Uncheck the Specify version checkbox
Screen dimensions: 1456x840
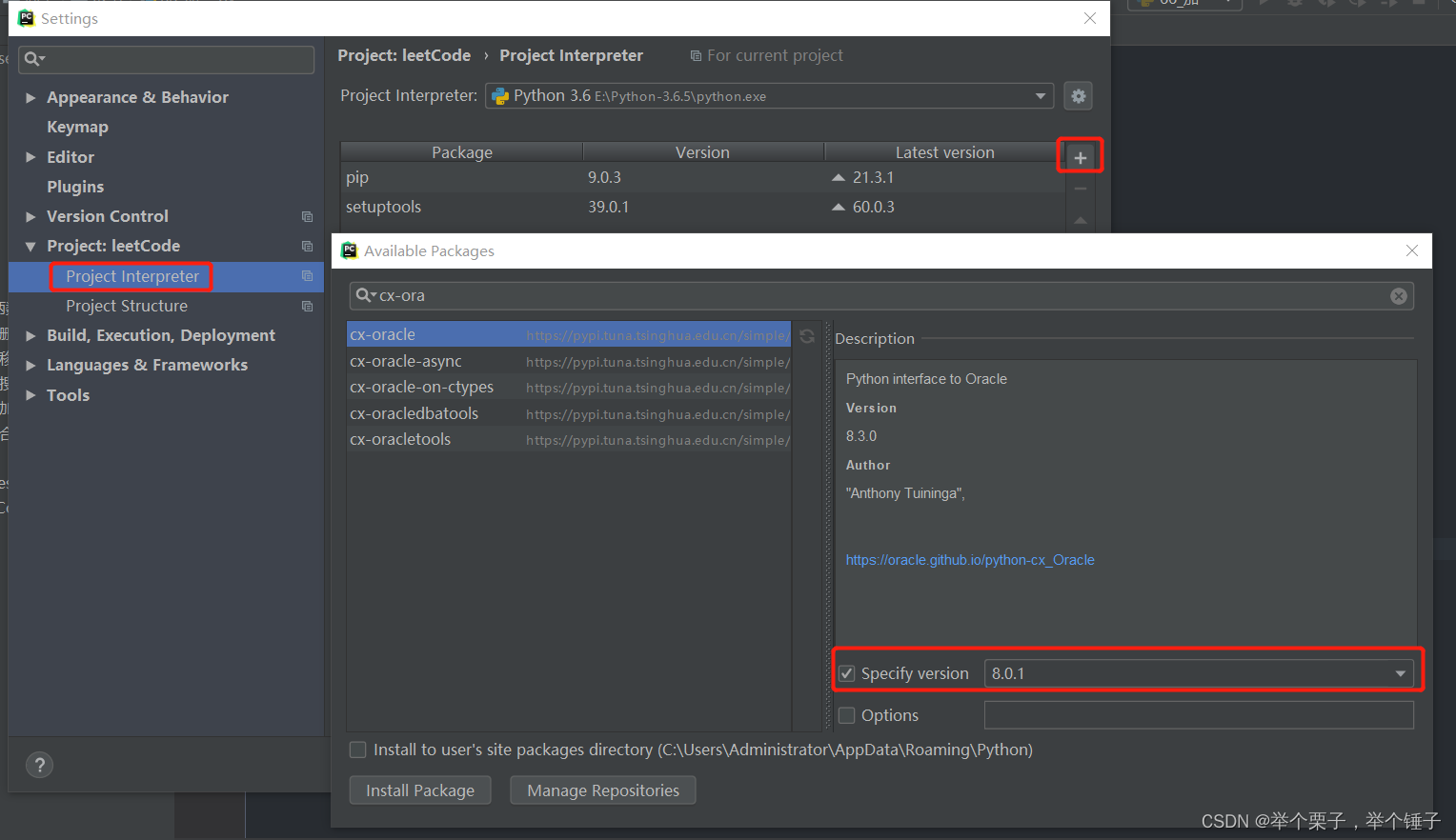tap(847, 673)
